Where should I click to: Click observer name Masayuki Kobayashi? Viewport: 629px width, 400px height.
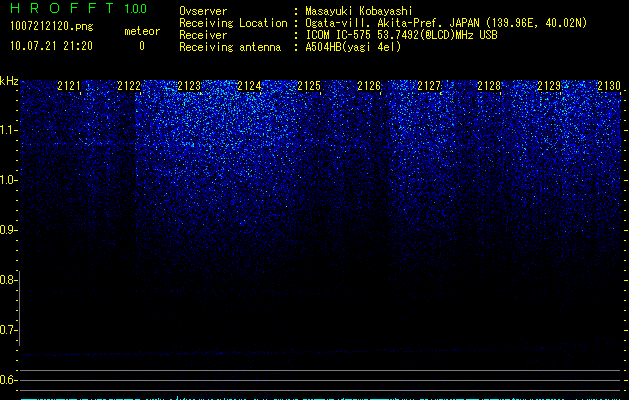click(x=359, y=12)
